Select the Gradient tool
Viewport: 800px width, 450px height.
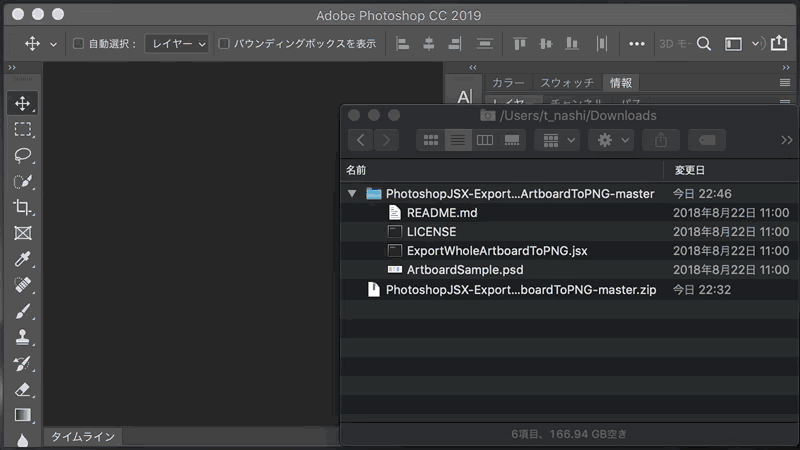click(22, 415)
